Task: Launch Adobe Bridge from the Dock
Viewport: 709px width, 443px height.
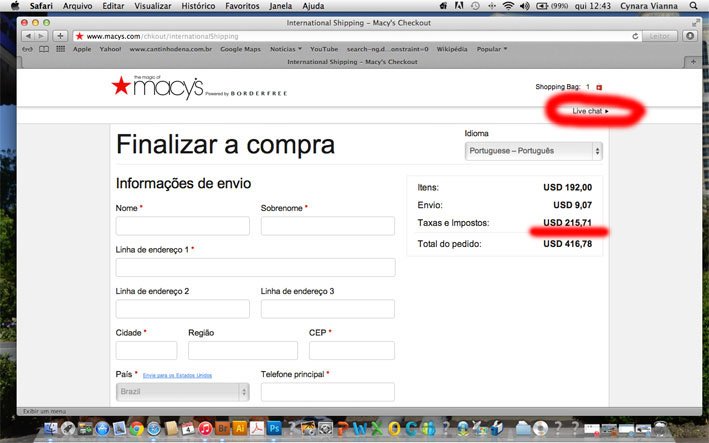Action: (x=222, y=428)
